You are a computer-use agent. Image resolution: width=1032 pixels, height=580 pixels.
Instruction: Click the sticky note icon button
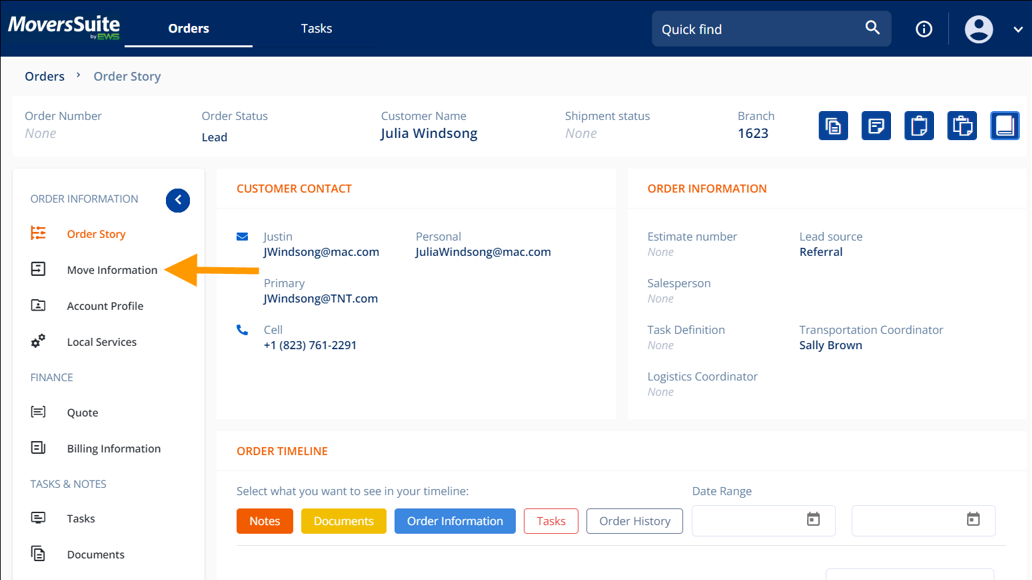point(876,126)
